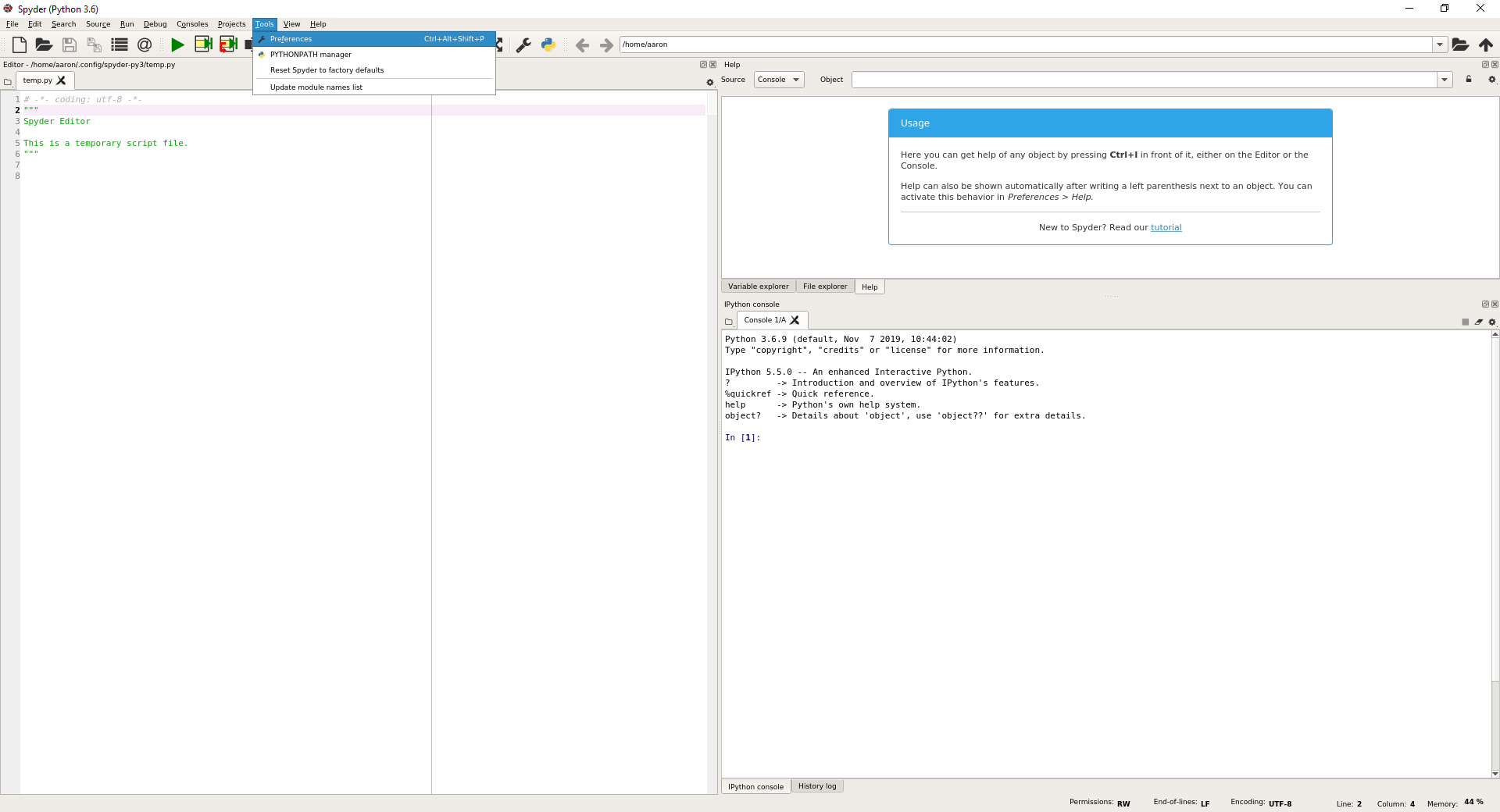Expand the Help Object combo box arrow

(x=1445, y=80)
